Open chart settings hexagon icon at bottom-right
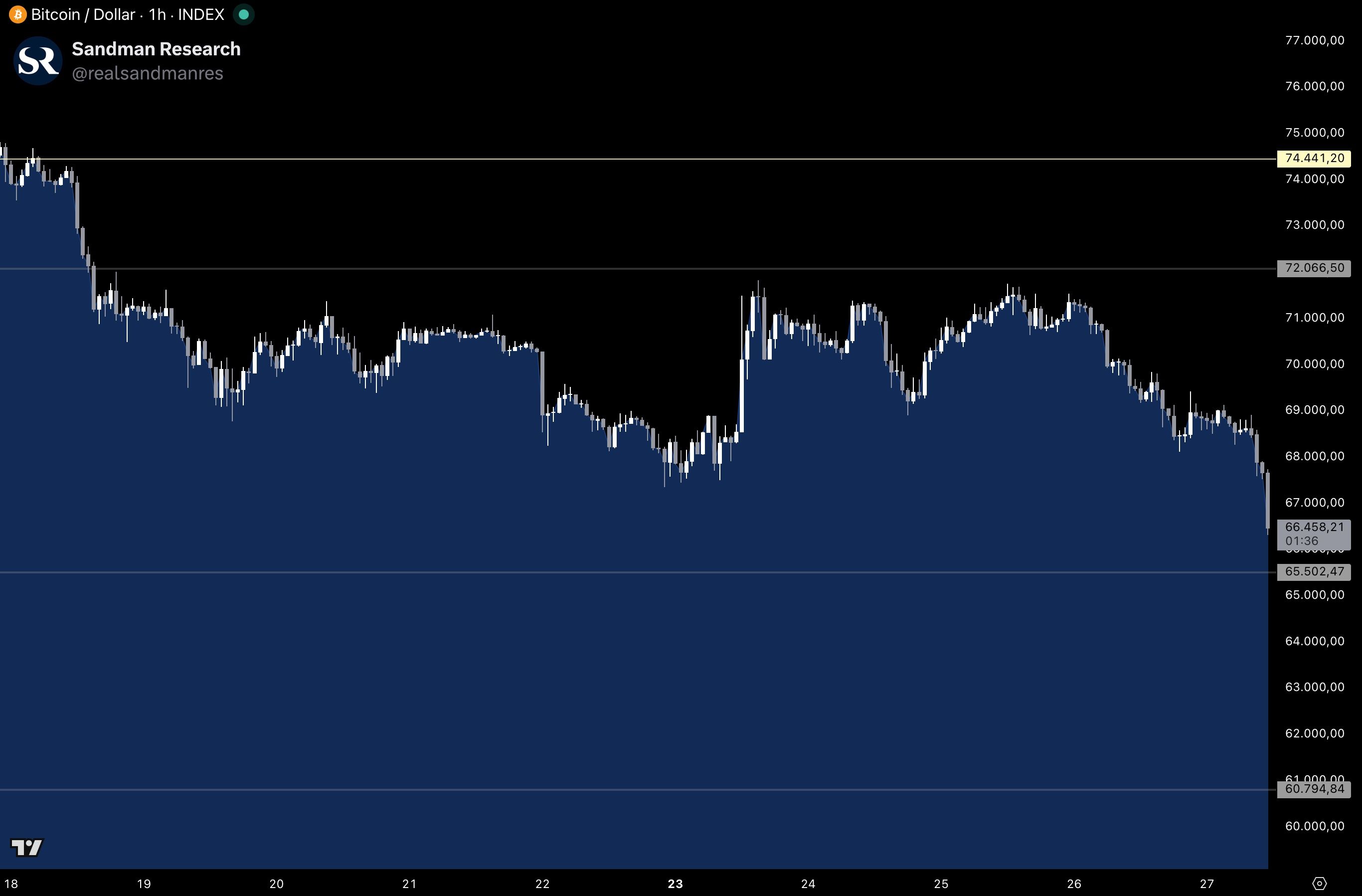The height and width of the screenshot is (896, 1362). pyautogui.click(x=1319, y=884)
